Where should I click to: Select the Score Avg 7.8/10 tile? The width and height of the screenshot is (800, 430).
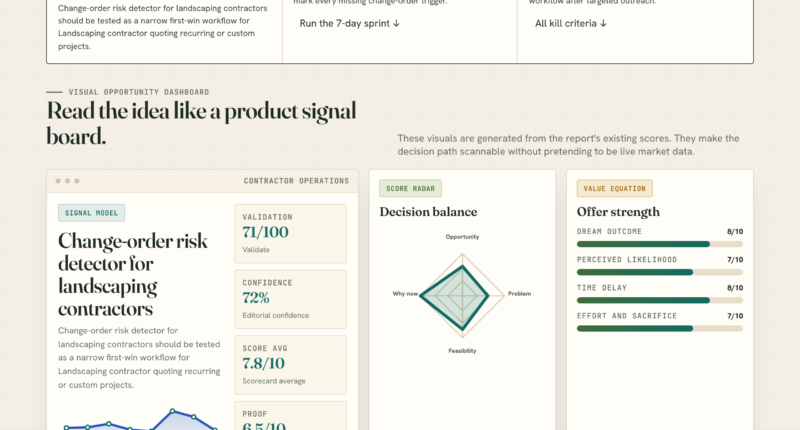tap(290, 365)
